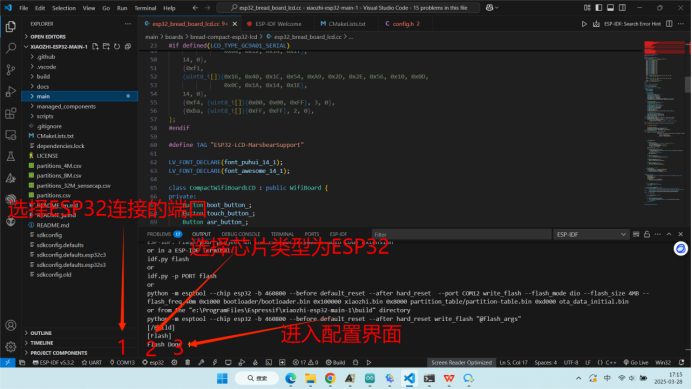Select chip target esp32 in status bar
692x389 pixels.
click(x=153, y=363)
